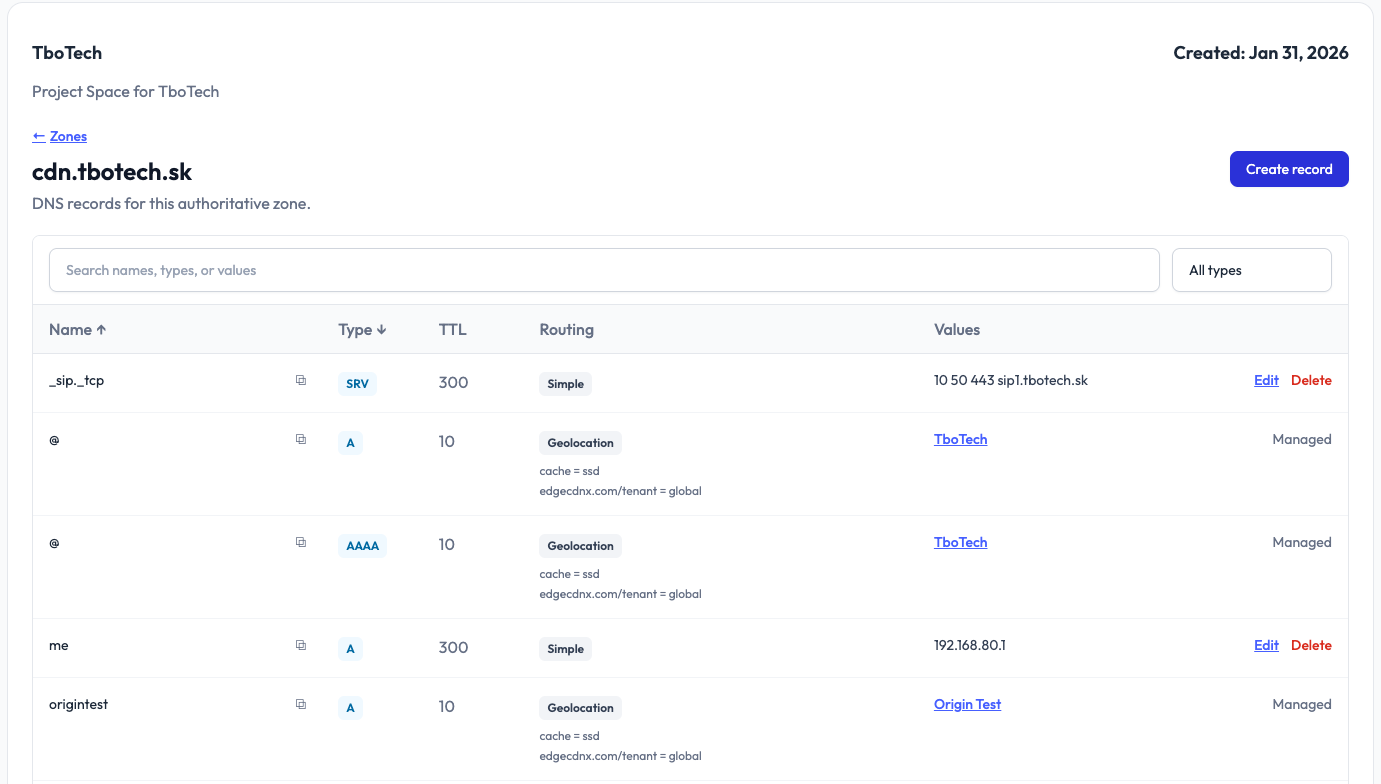Click the Routing column header
Screen dimensions: 1381x784
coord(567,329)
